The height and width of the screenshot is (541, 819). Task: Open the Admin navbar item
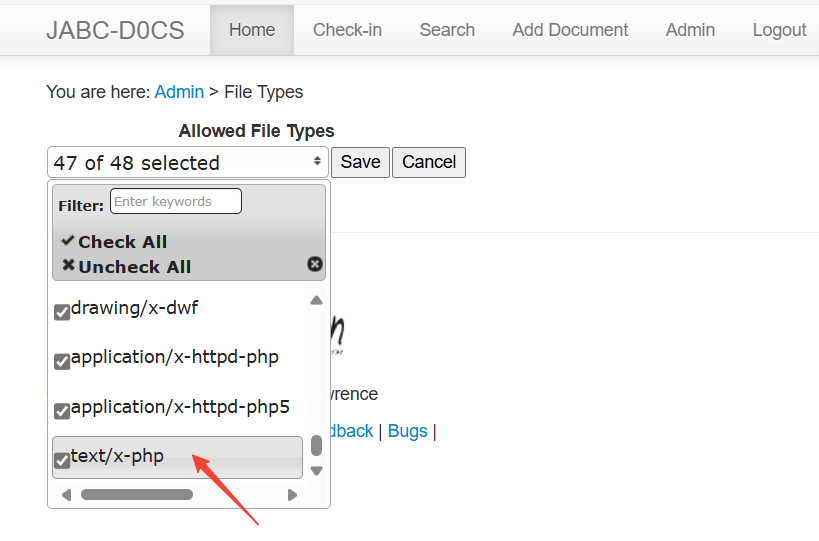click(x=690, y=30)
